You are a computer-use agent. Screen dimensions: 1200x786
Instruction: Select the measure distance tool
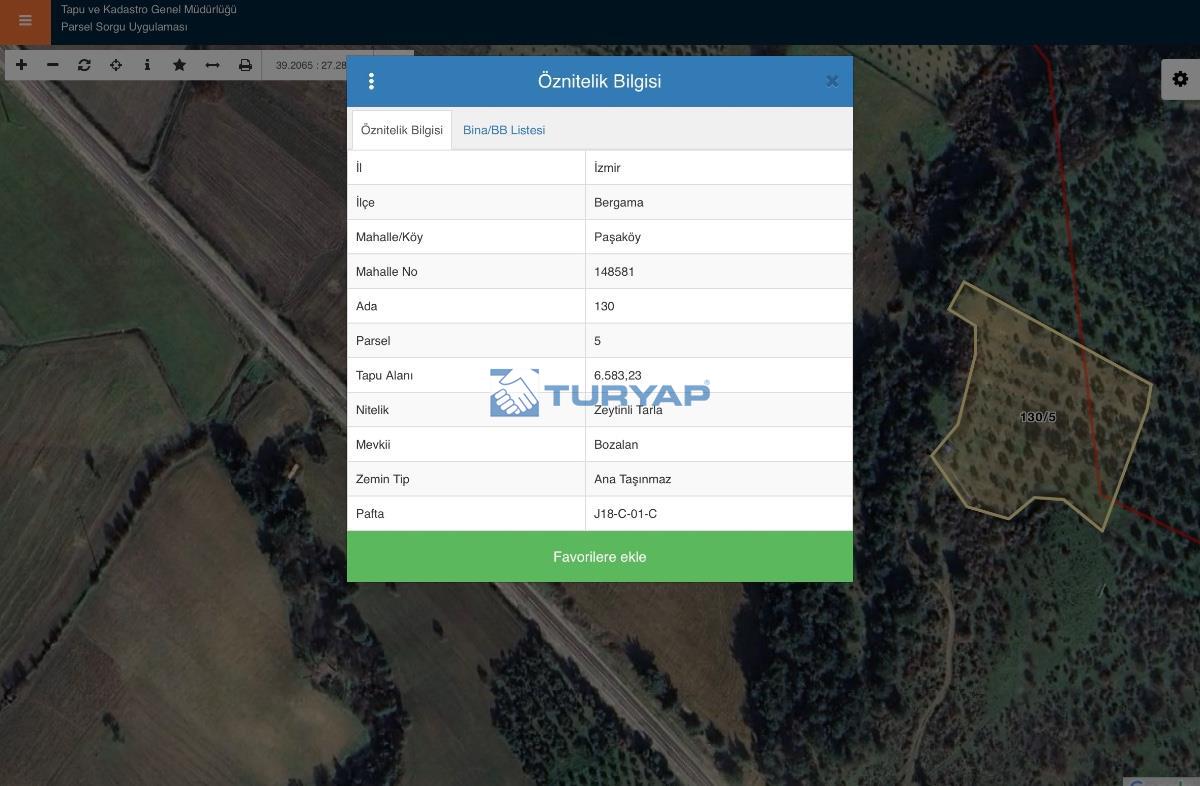tap(212, 65)
